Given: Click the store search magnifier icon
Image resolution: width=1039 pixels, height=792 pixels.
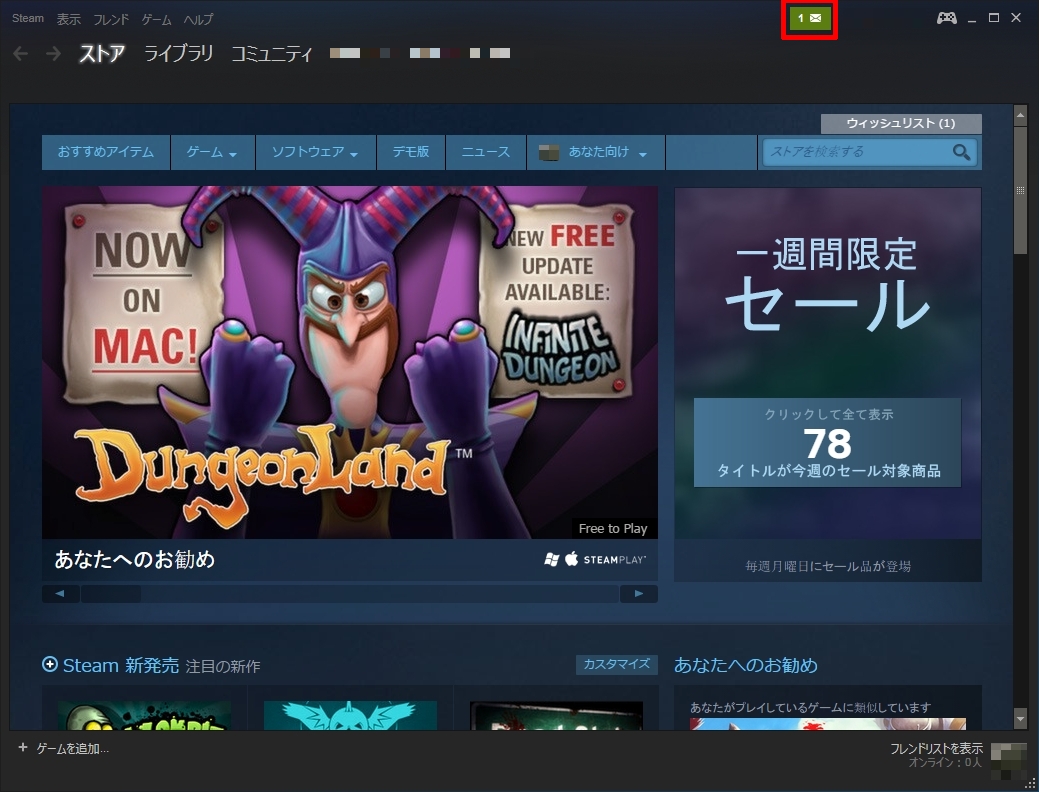Looking at the screenshot, I should (x=961, y=152).
